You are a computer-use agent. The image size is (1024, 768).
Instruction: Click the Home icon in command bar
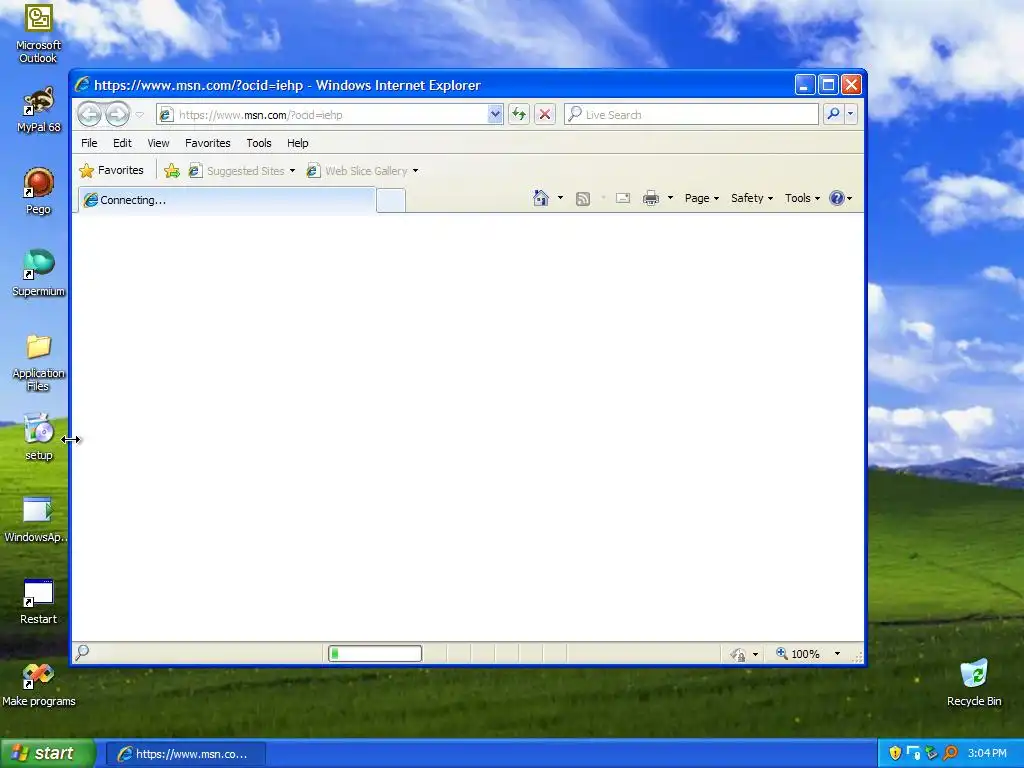coord(541,198)
